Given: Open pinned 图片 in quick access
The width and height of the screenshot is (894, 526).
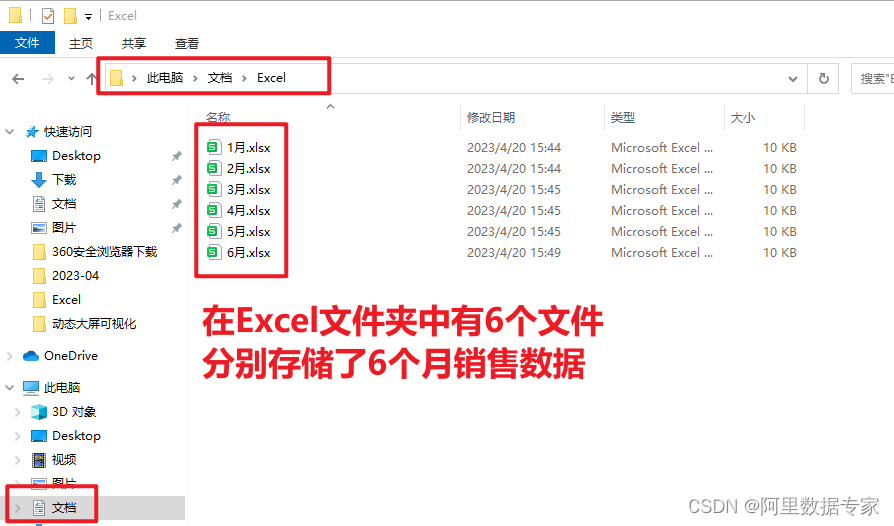Looking at the screenshot, I should [64, 227].
